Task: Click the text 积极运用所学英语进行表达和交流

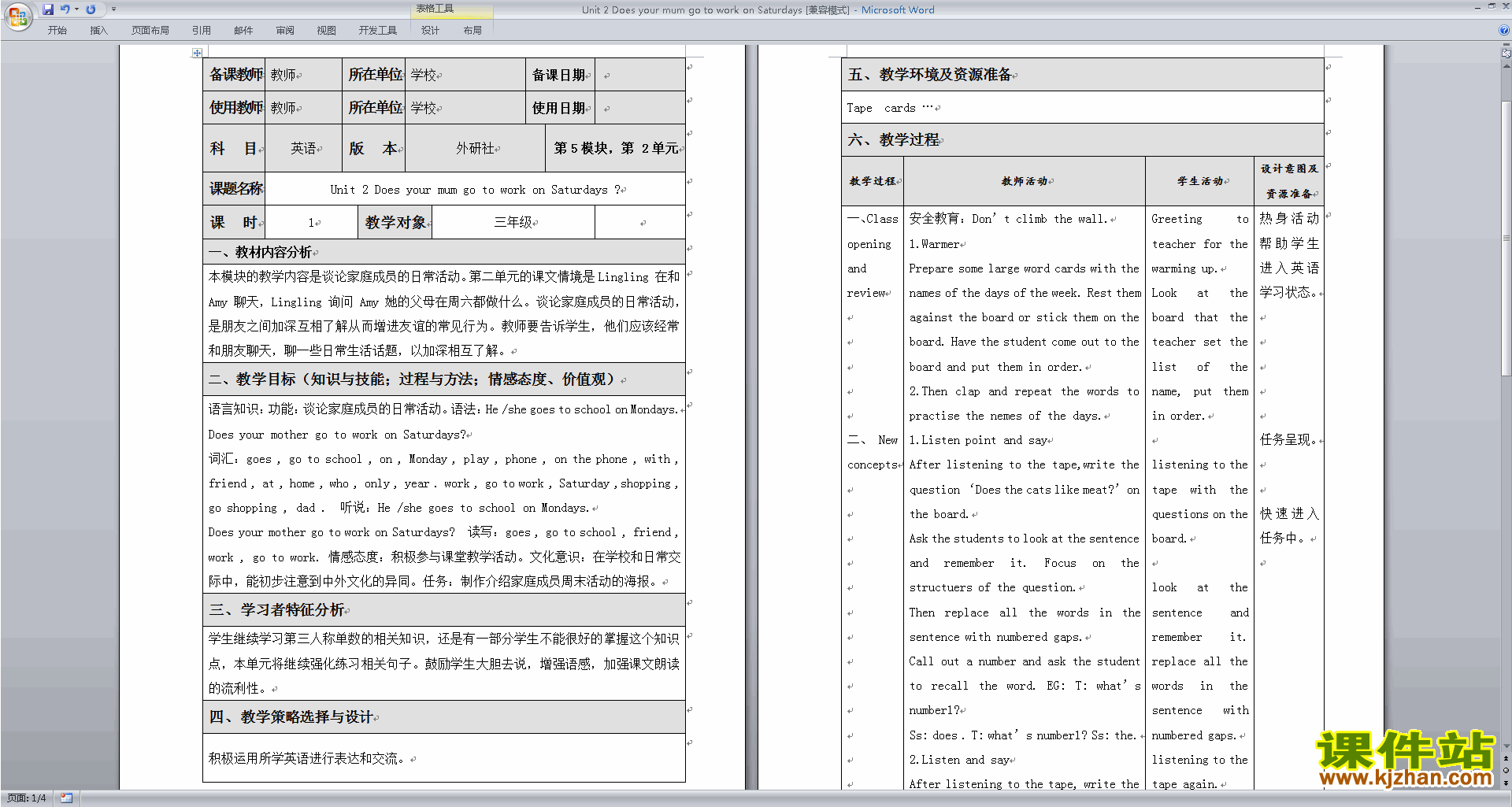Action: pyautogui.click(x=307, y=758)
